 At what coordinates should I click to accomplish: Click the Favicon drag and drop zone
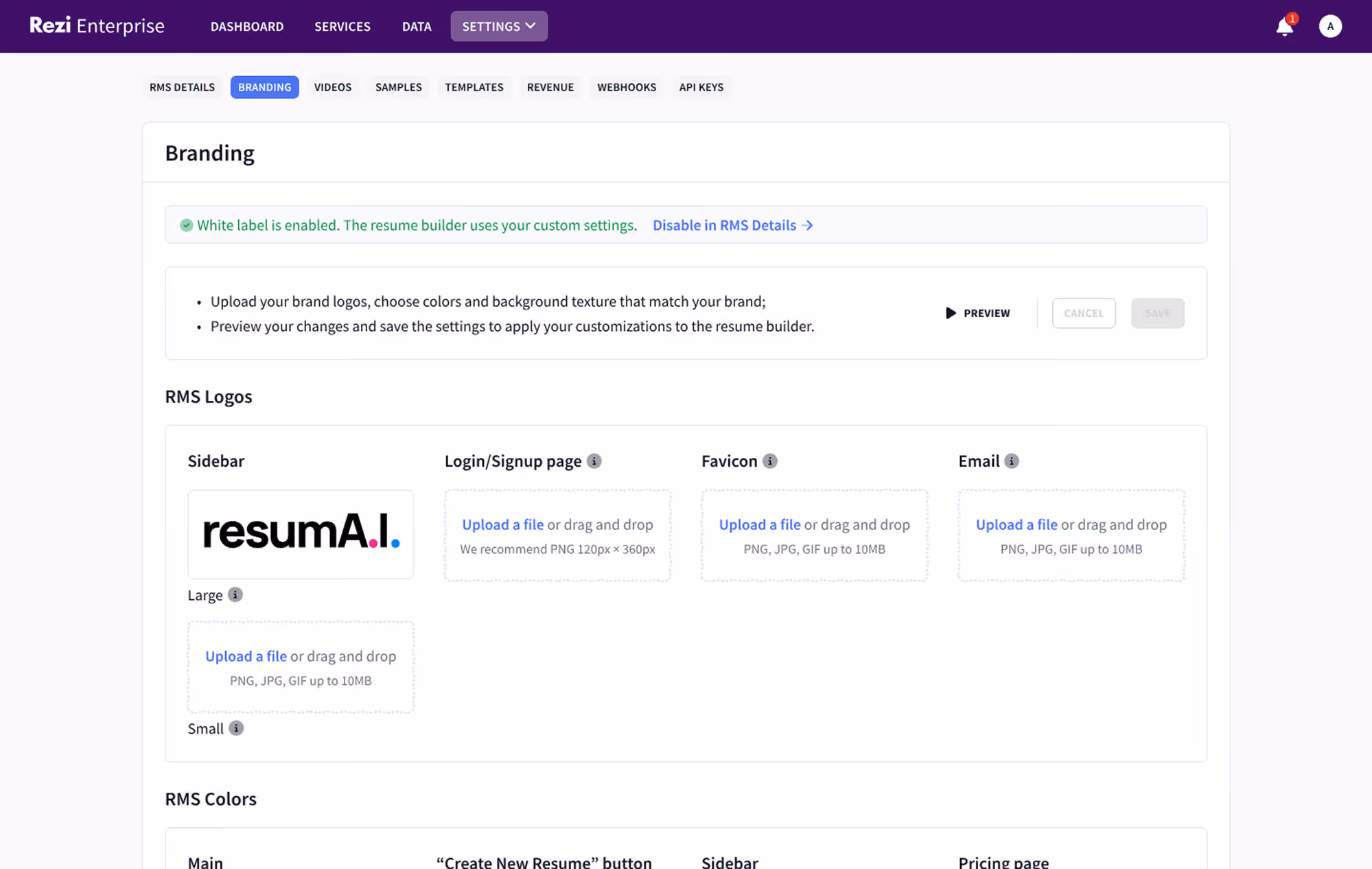814,535
